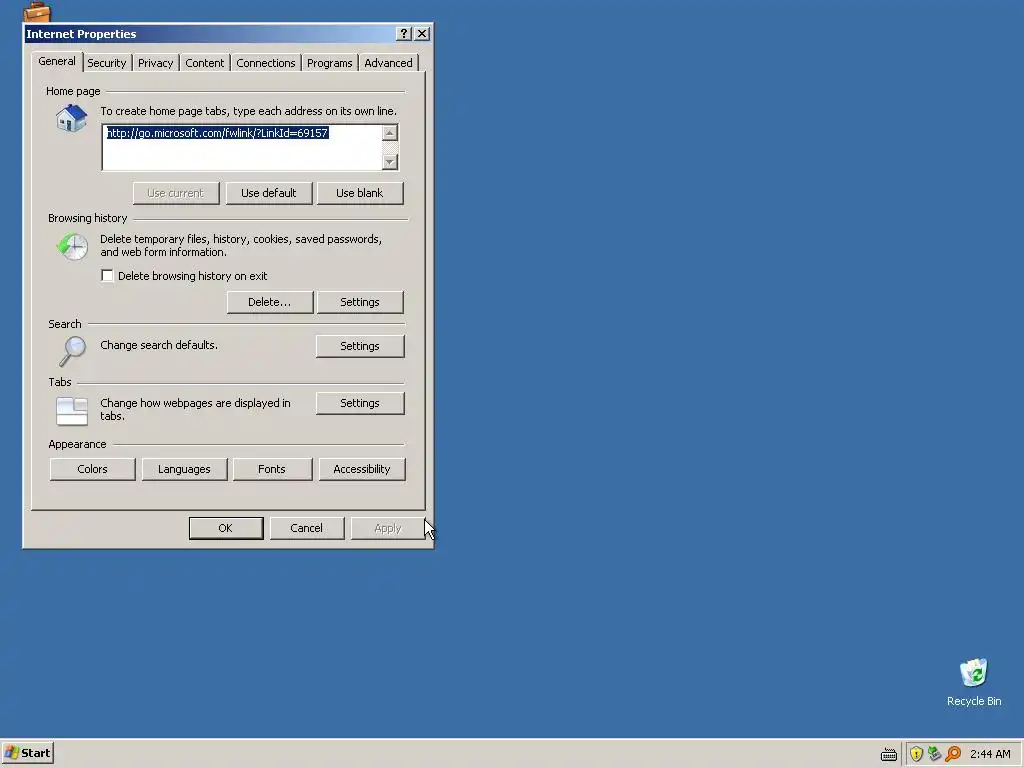The height and width of the screenshot is (768, 1024).
Task: Select the General tab
Action: pos(57,61)
